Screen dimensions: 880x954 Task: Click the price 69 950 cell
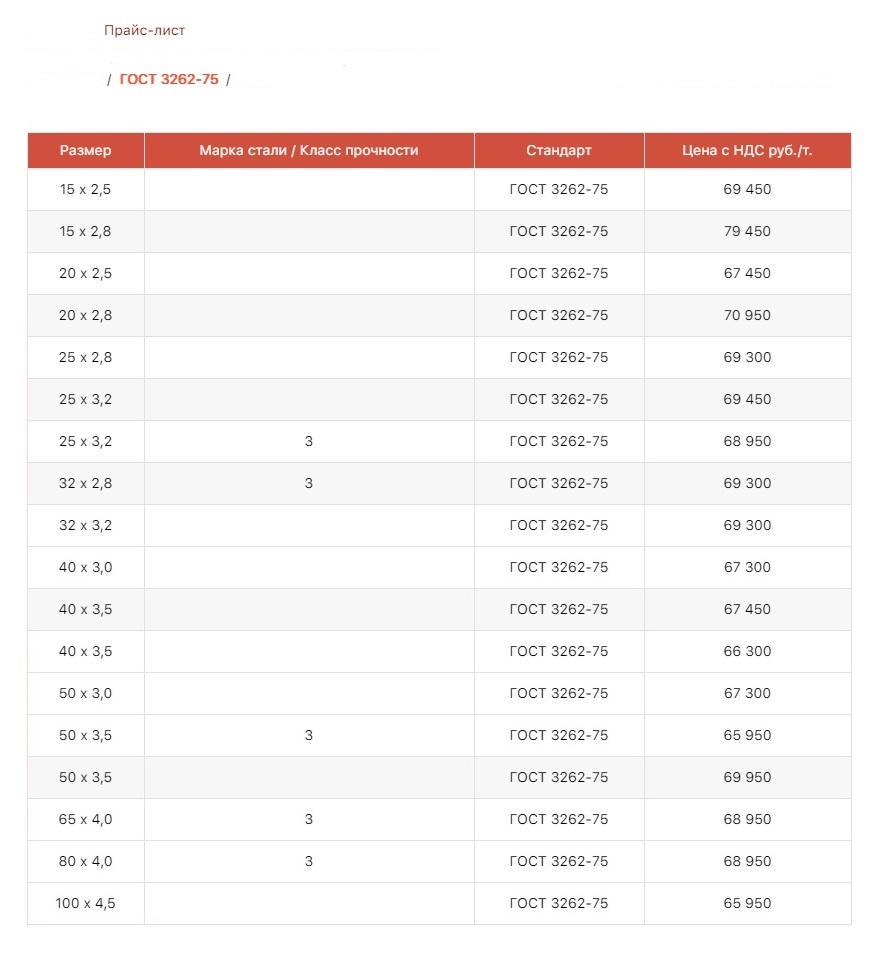[x=747, y=777]
